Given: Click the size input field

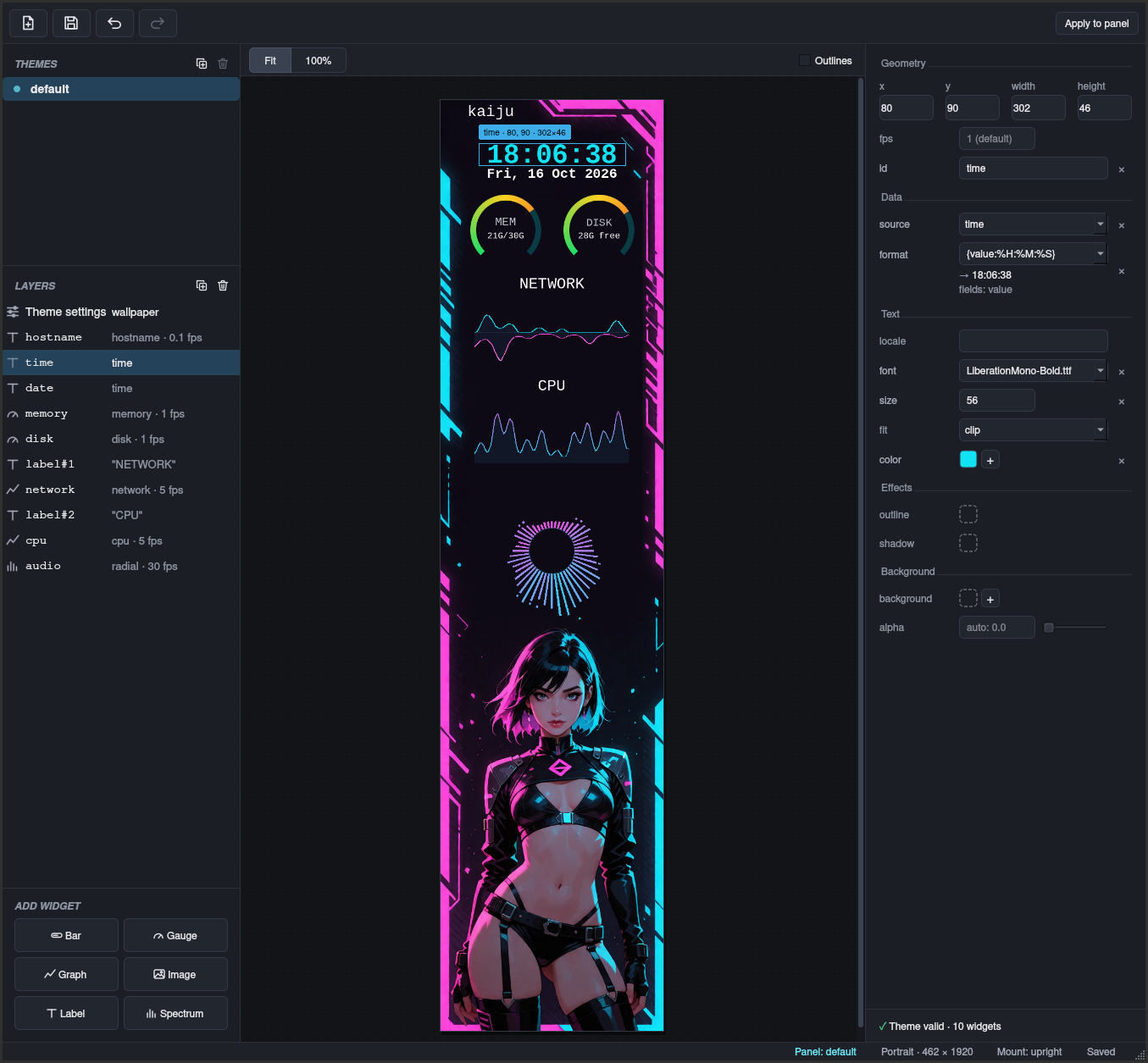Looking at the screenshot, I should click(997, 401).
